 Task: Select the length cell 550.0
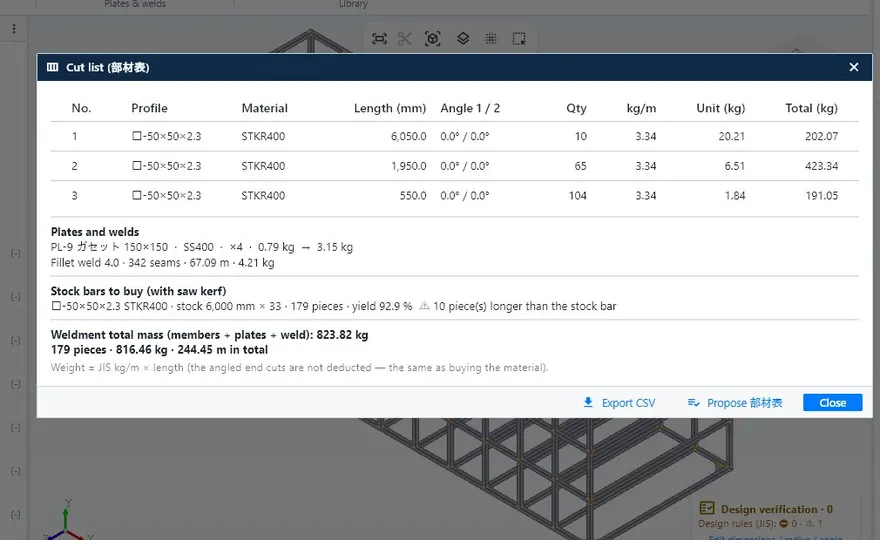(412, 196)
